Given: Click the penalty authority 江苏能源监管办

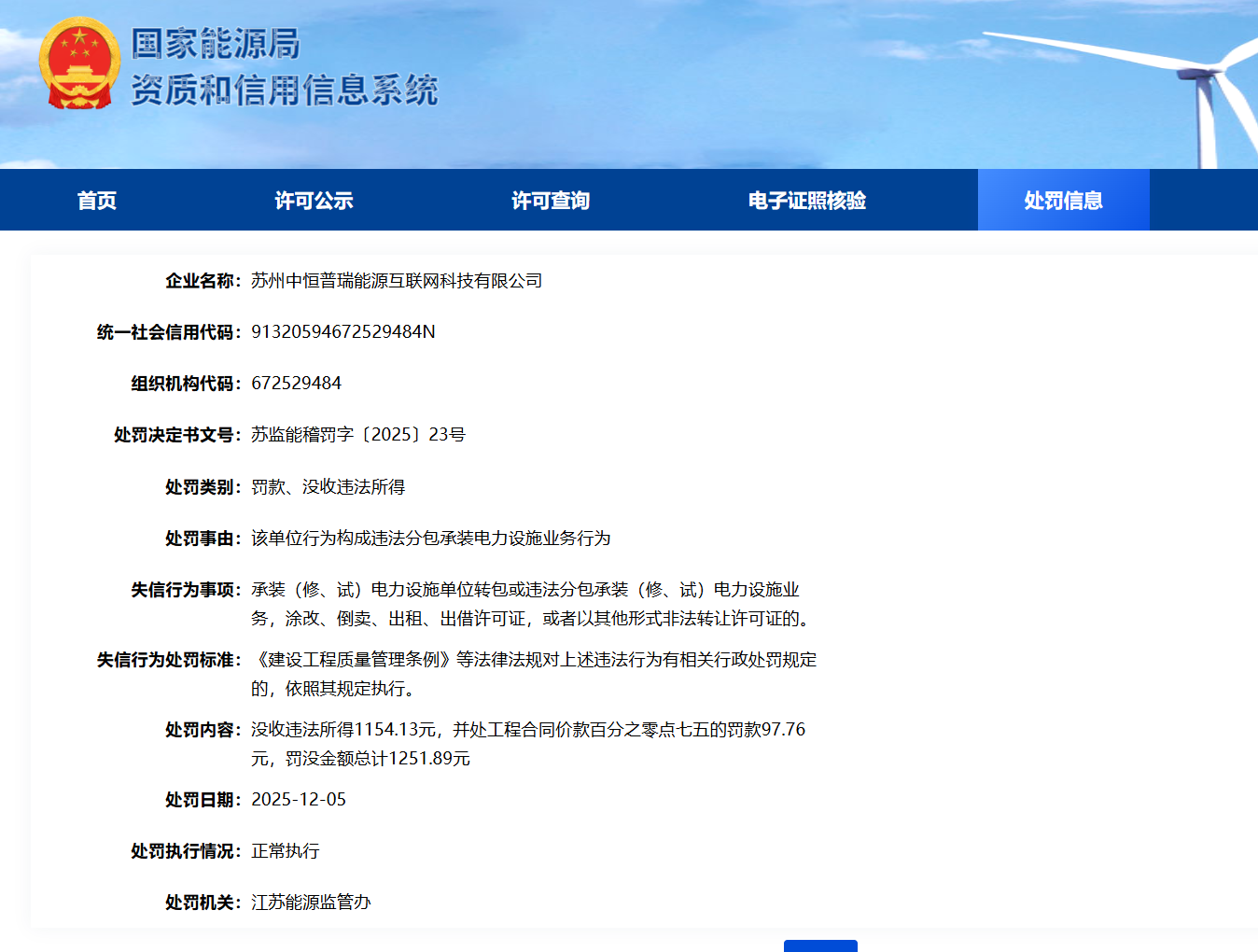Looking at the screenshot, I should pyautogui.click(x=311, y=903).
